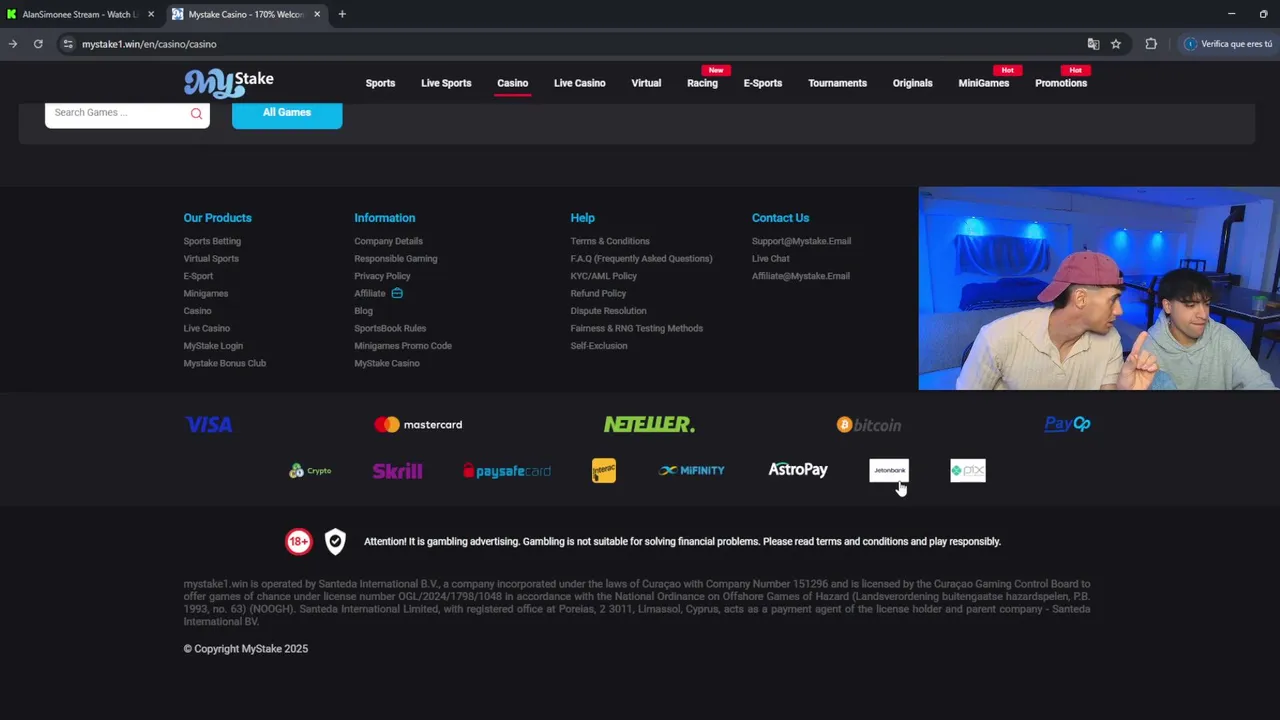Click the All Games button

(287, 113)
